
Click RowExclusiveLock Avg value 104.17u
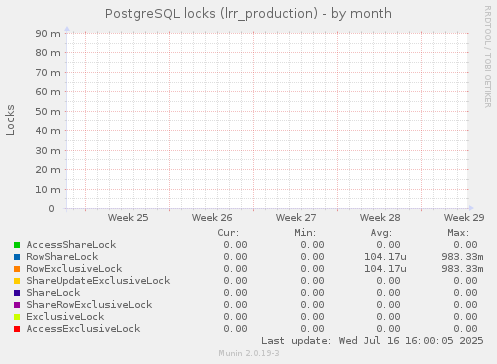tap(385, 269)
